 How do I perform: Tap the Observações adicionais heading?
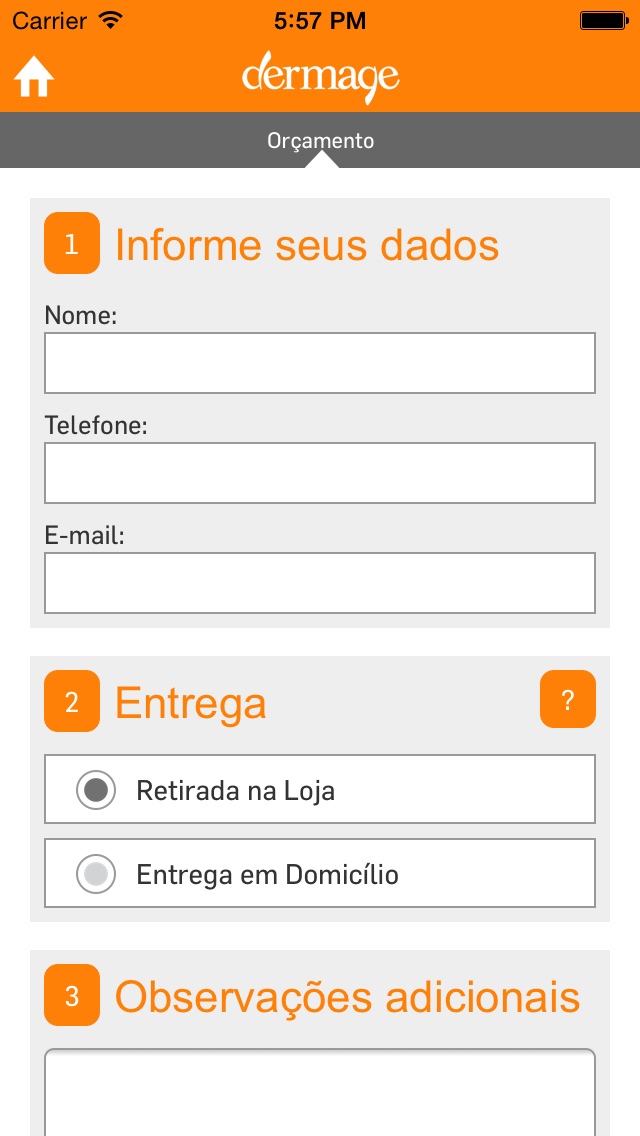[347, 997]
